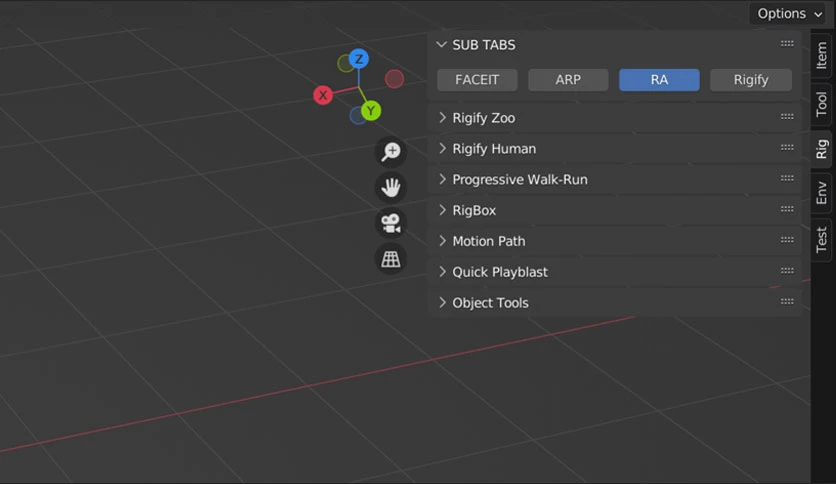Screen dimensions: 836x484
Task: Grab the Motion Path panel drag handle
Action: point(787,240)
